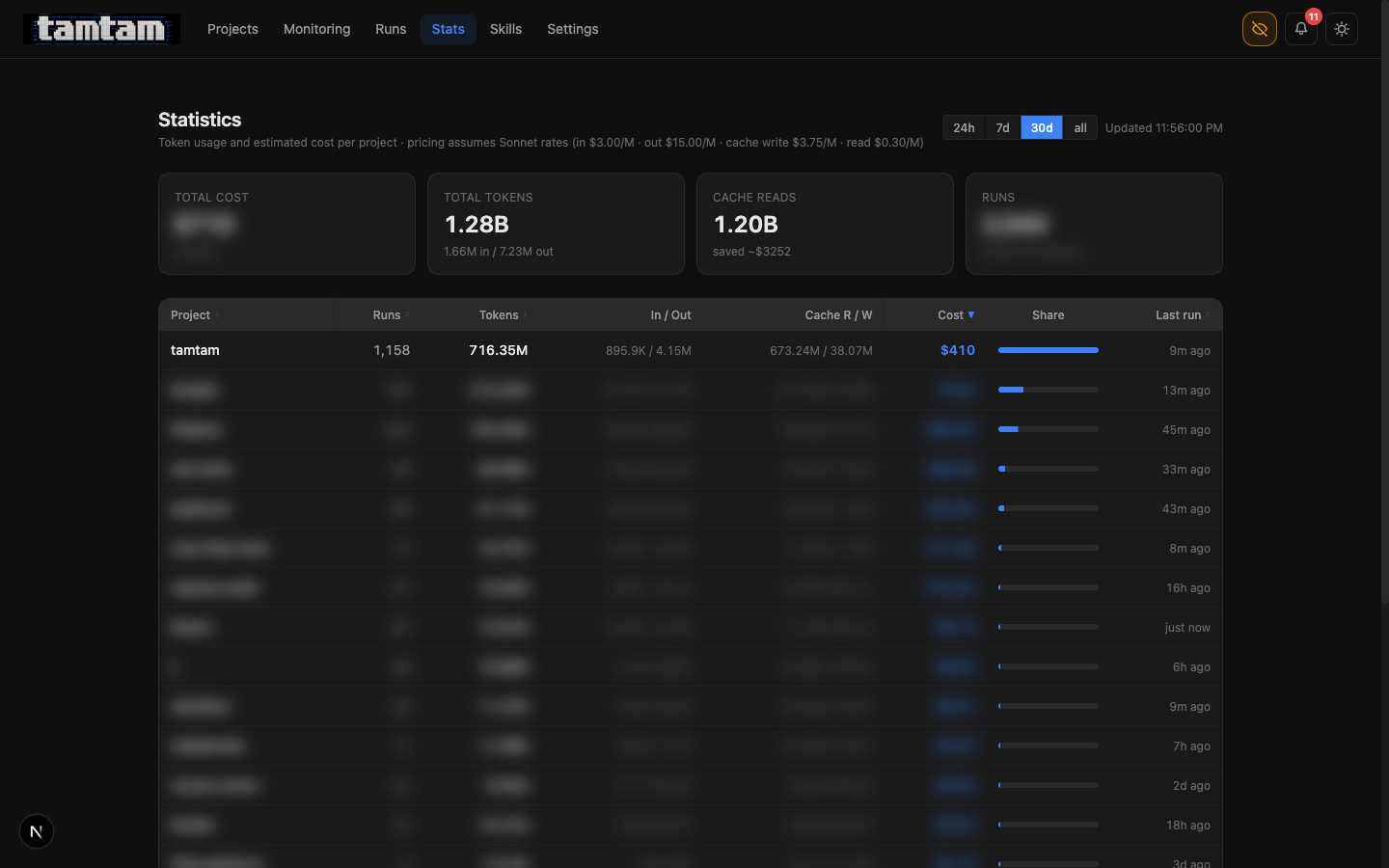Go to Settings in the top navigation

click(x=573, y=29)
